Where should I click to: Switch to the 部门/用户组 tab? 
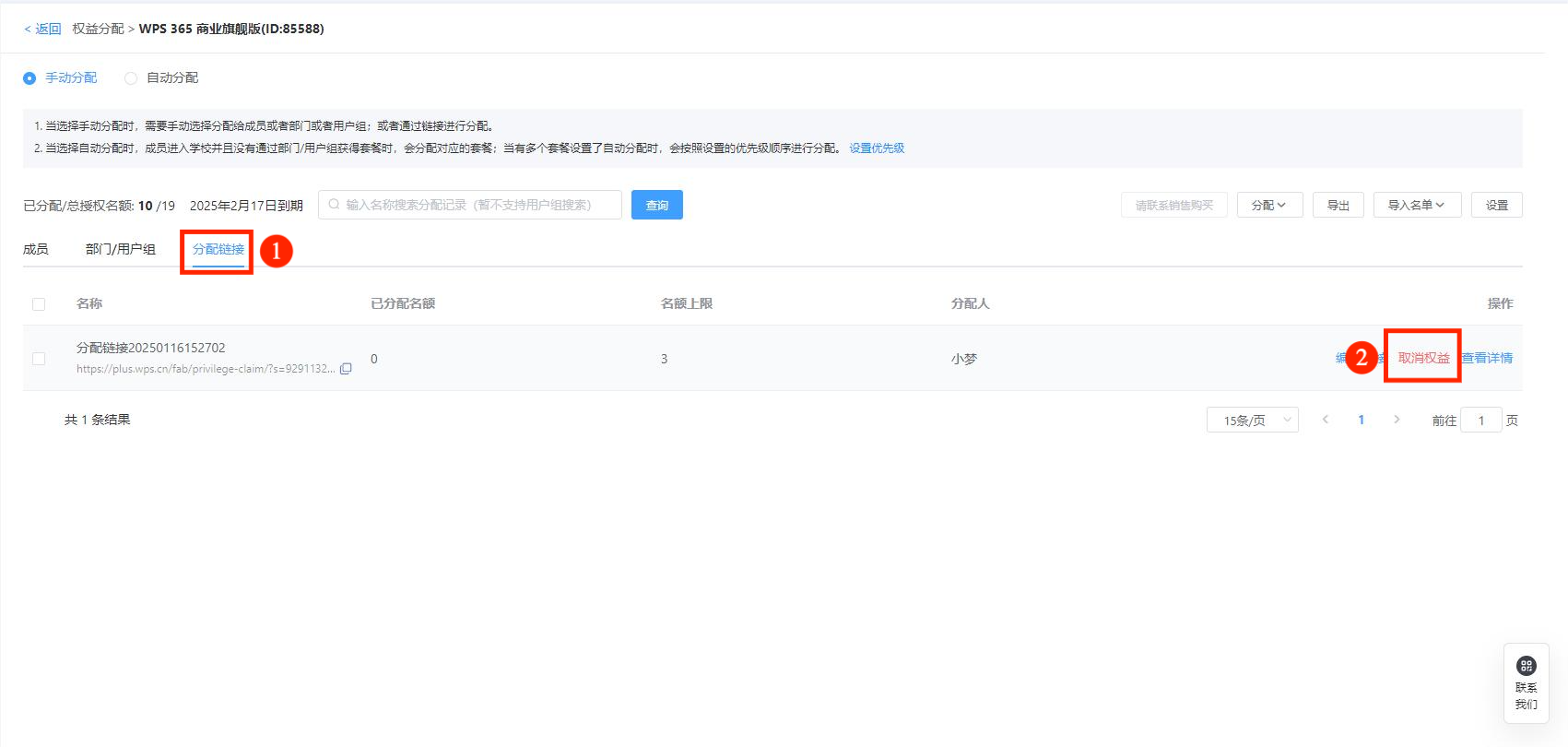[121, 249]
